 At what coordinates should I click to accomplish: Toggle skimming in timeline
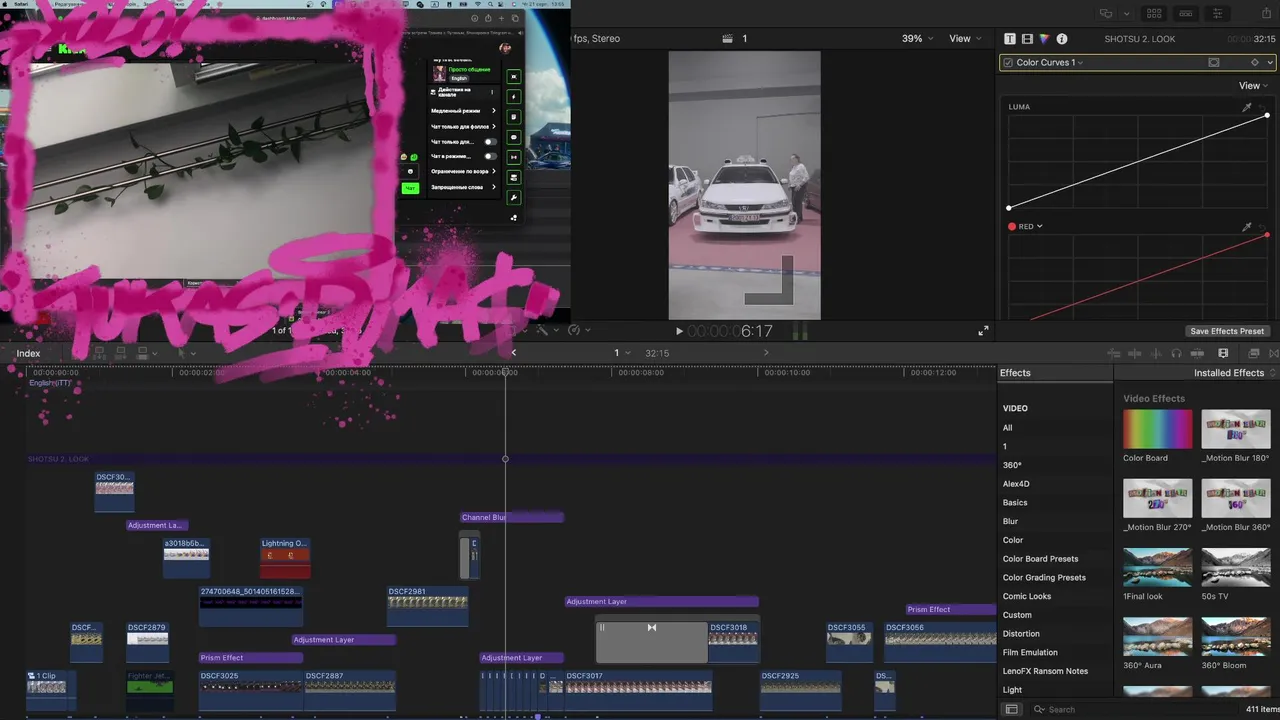pos(1135,353)
